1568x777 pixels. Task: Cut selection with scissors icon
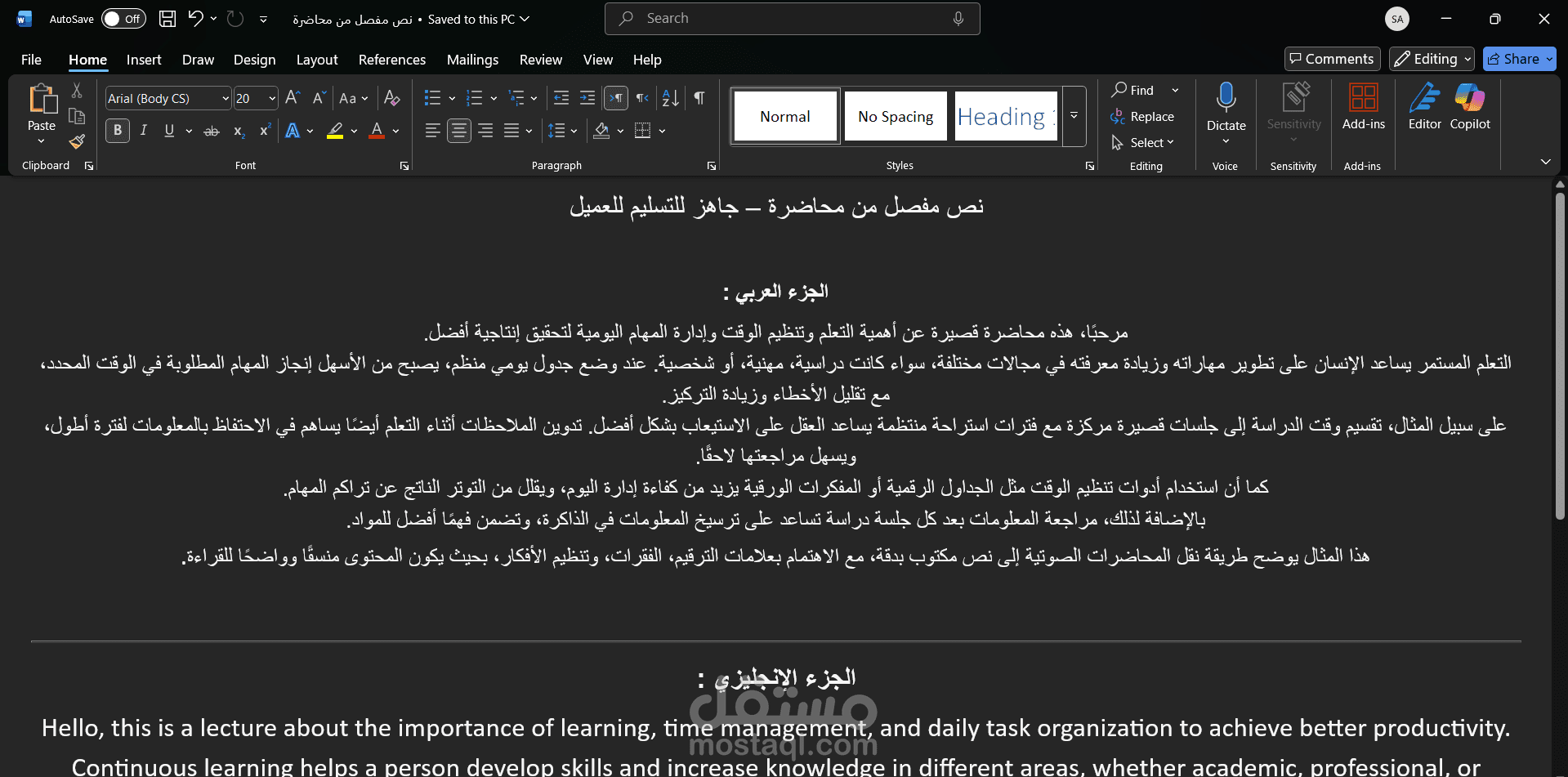(x=77, y=91)
